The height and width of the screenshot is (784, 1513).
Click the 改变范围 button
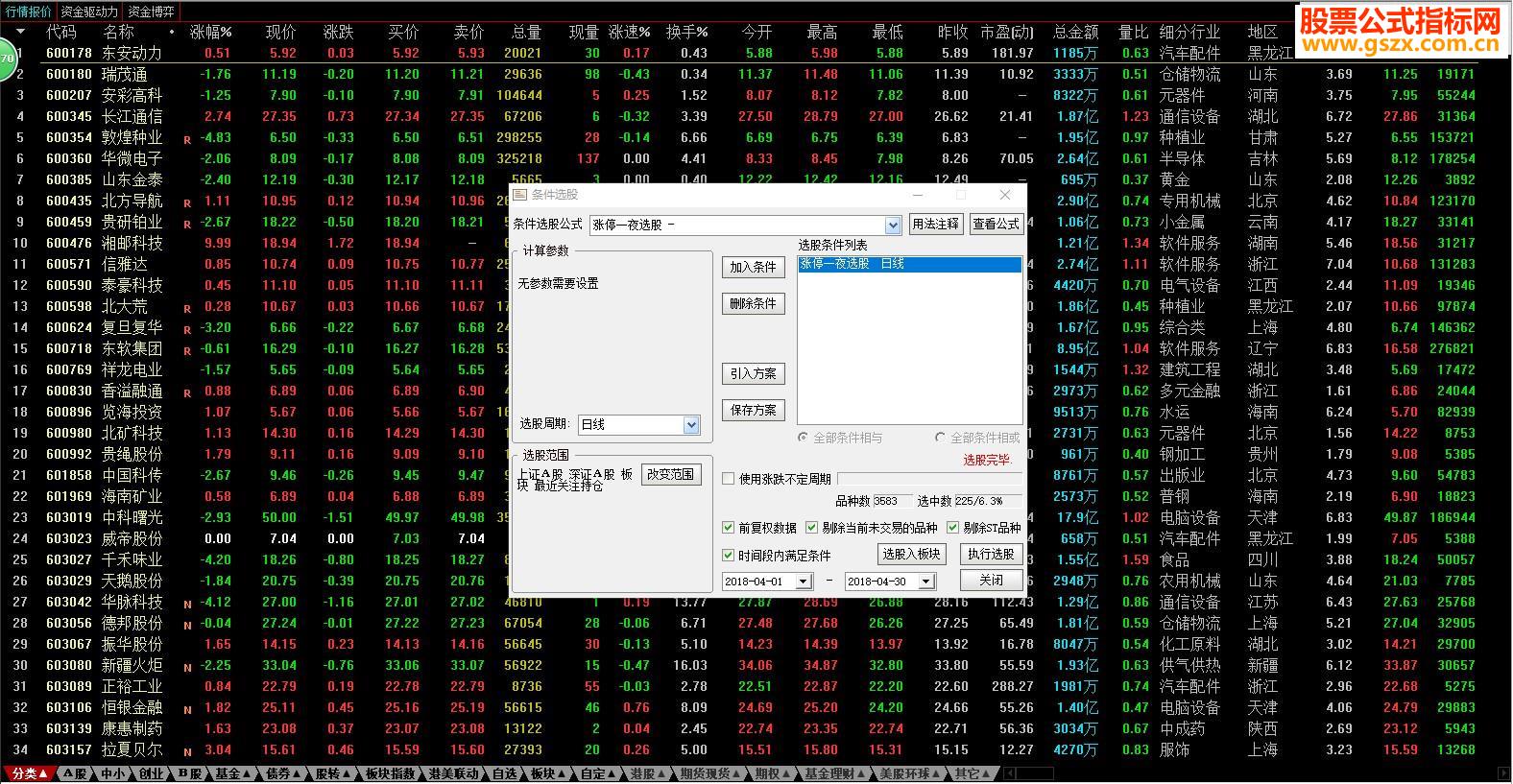point(671,474)
